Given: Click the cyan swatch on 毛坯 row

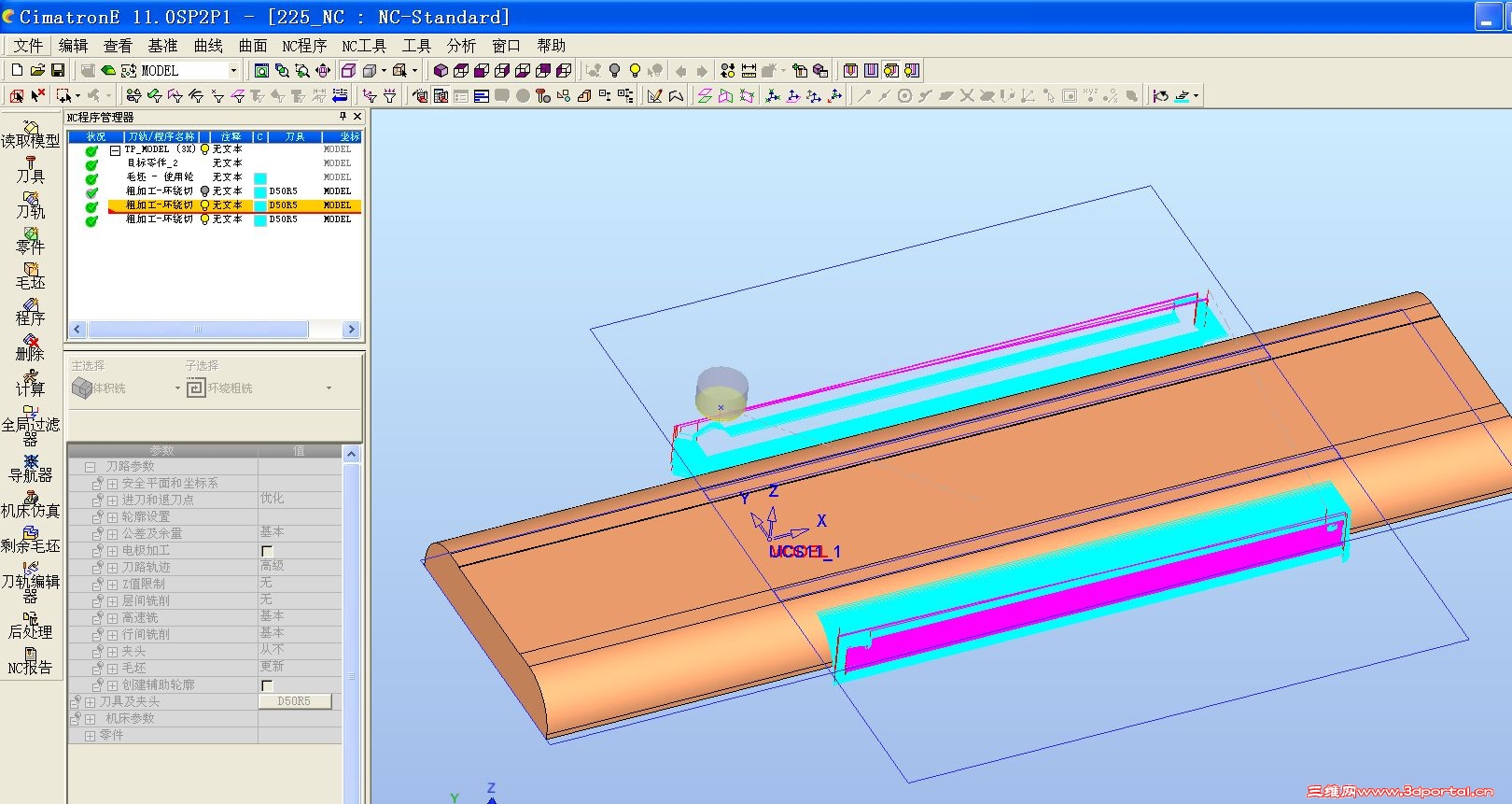Looking at the screenshot, I should (260, 177).
